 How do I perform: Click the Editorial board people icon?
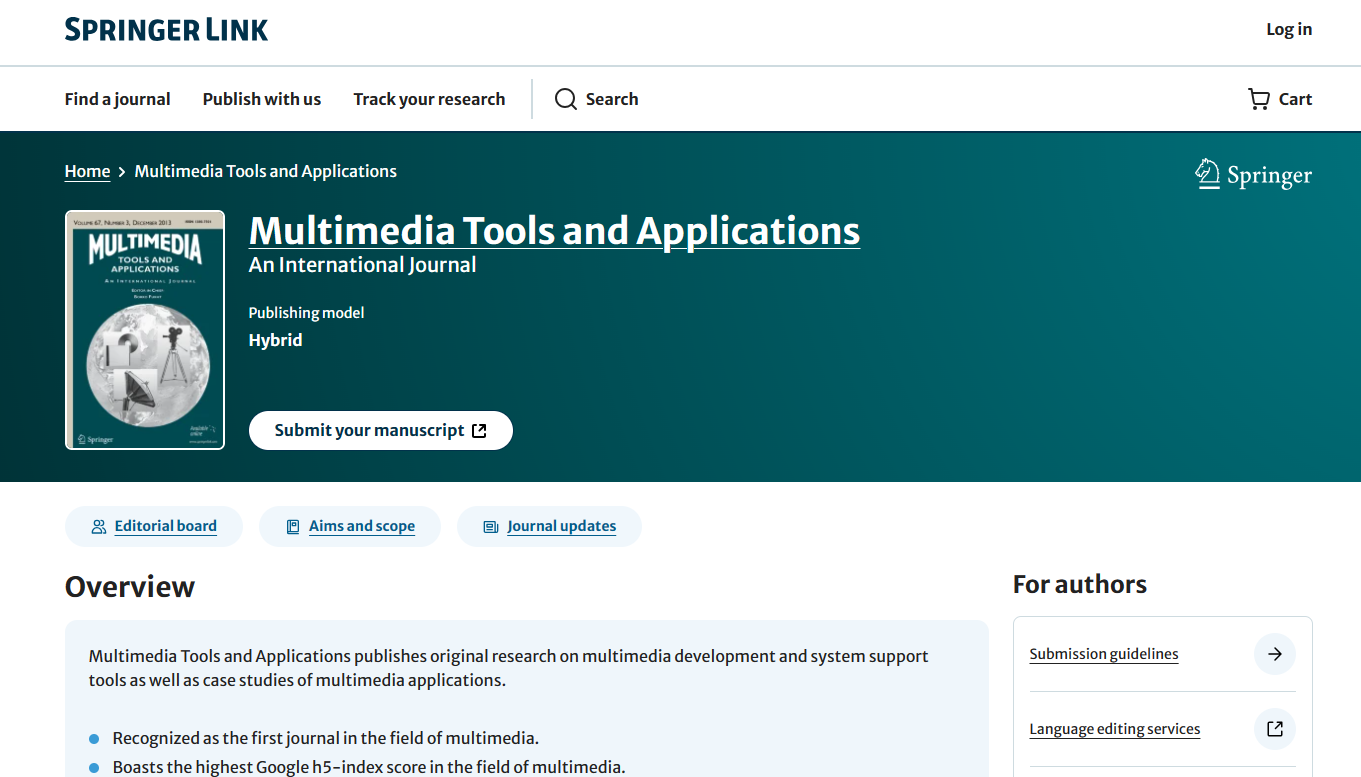coord(99,527)
